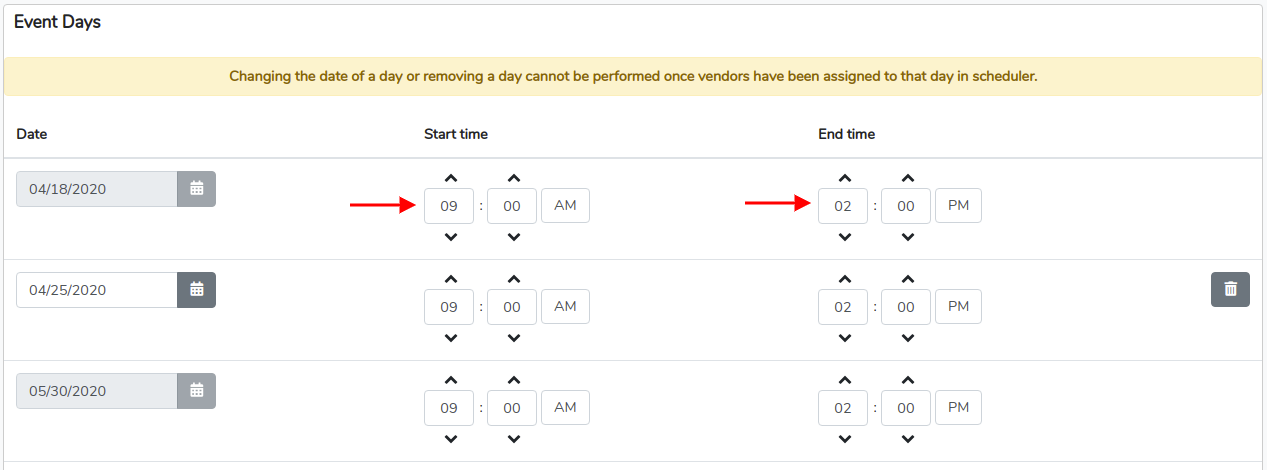Screen dimensions: 1267x470
Task: Edit start hour field for 04/25/2020
Action: point(449,308)
